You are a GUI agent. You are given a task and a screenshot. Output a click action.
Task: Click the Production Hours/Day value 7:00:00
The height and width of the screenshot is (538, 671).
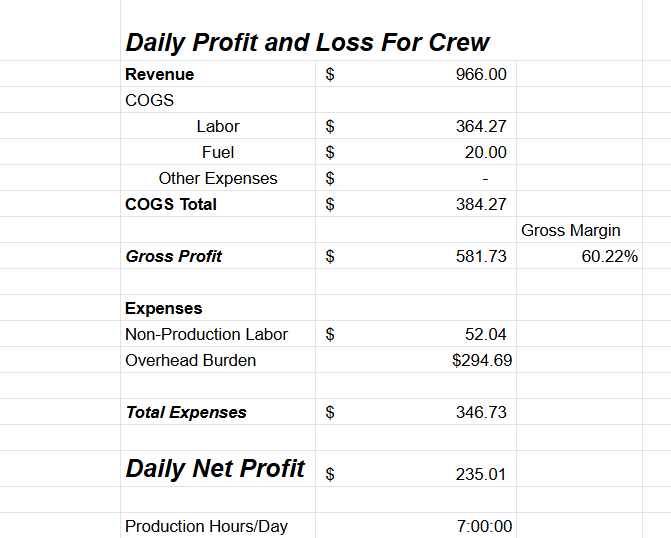484,526
